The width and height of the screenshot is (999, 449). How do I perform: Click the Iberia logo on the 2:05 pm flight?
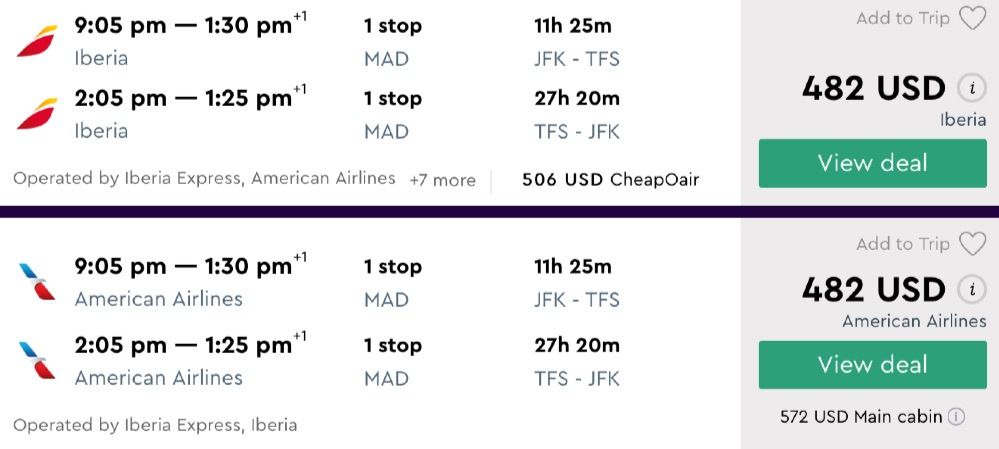tap(37, 114)
